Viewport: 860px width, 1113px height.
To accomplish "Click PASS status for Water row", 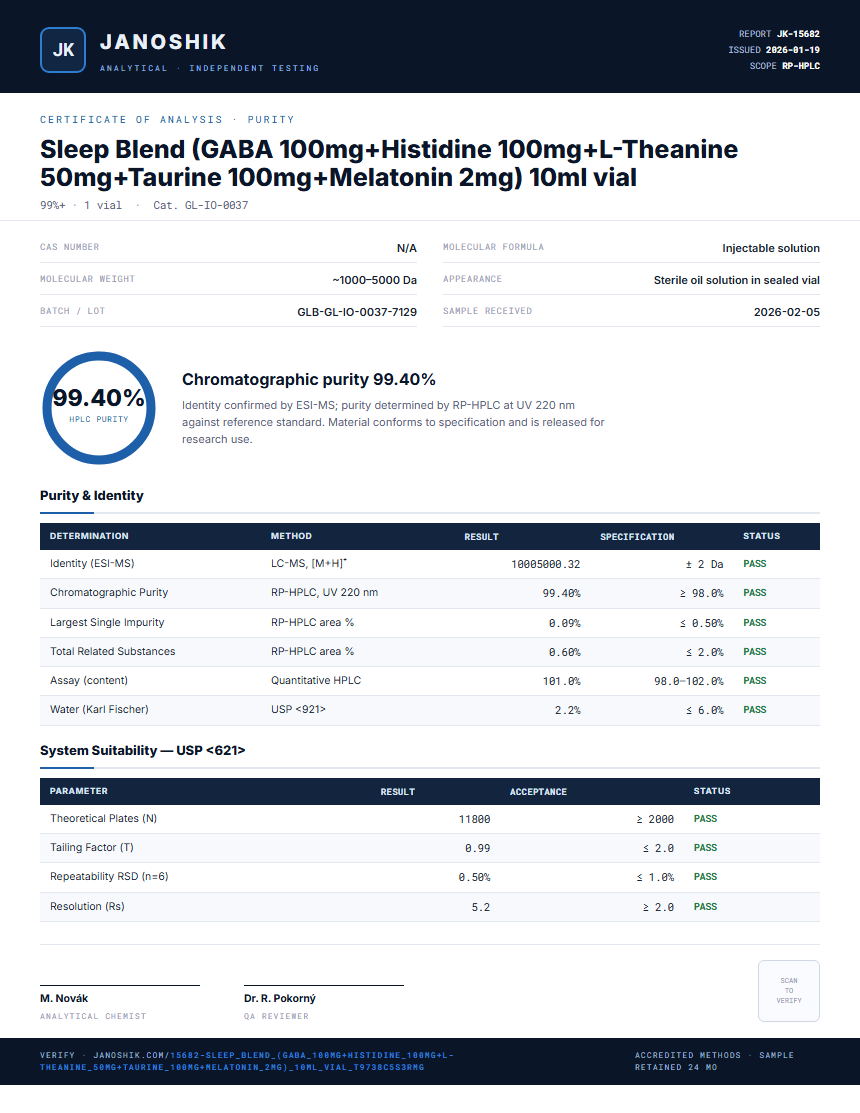I will tap(754, 710).
